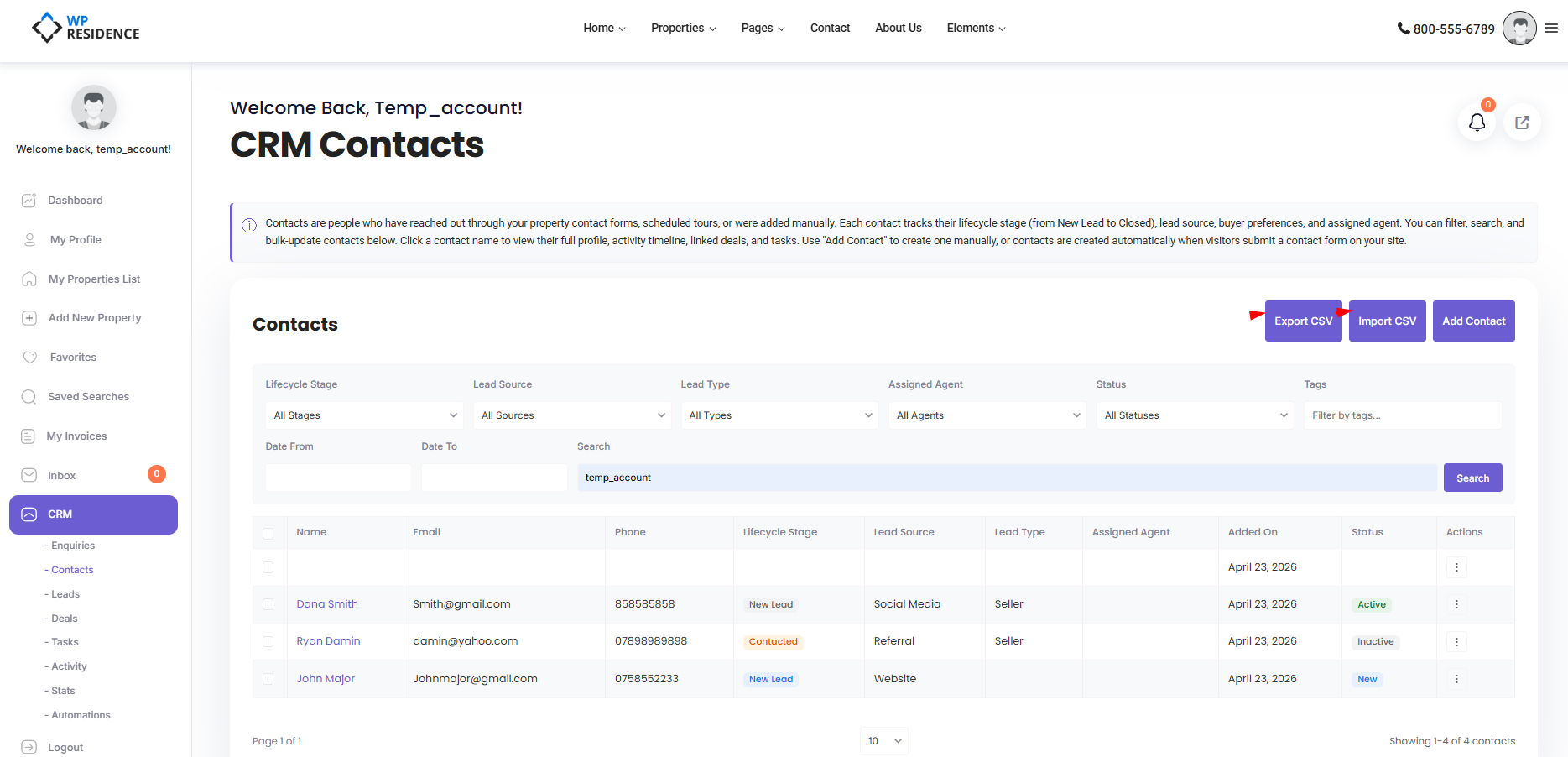1568x757 pixels.
Task: Open actions menu for John Major row
Action: point(1456,679)
